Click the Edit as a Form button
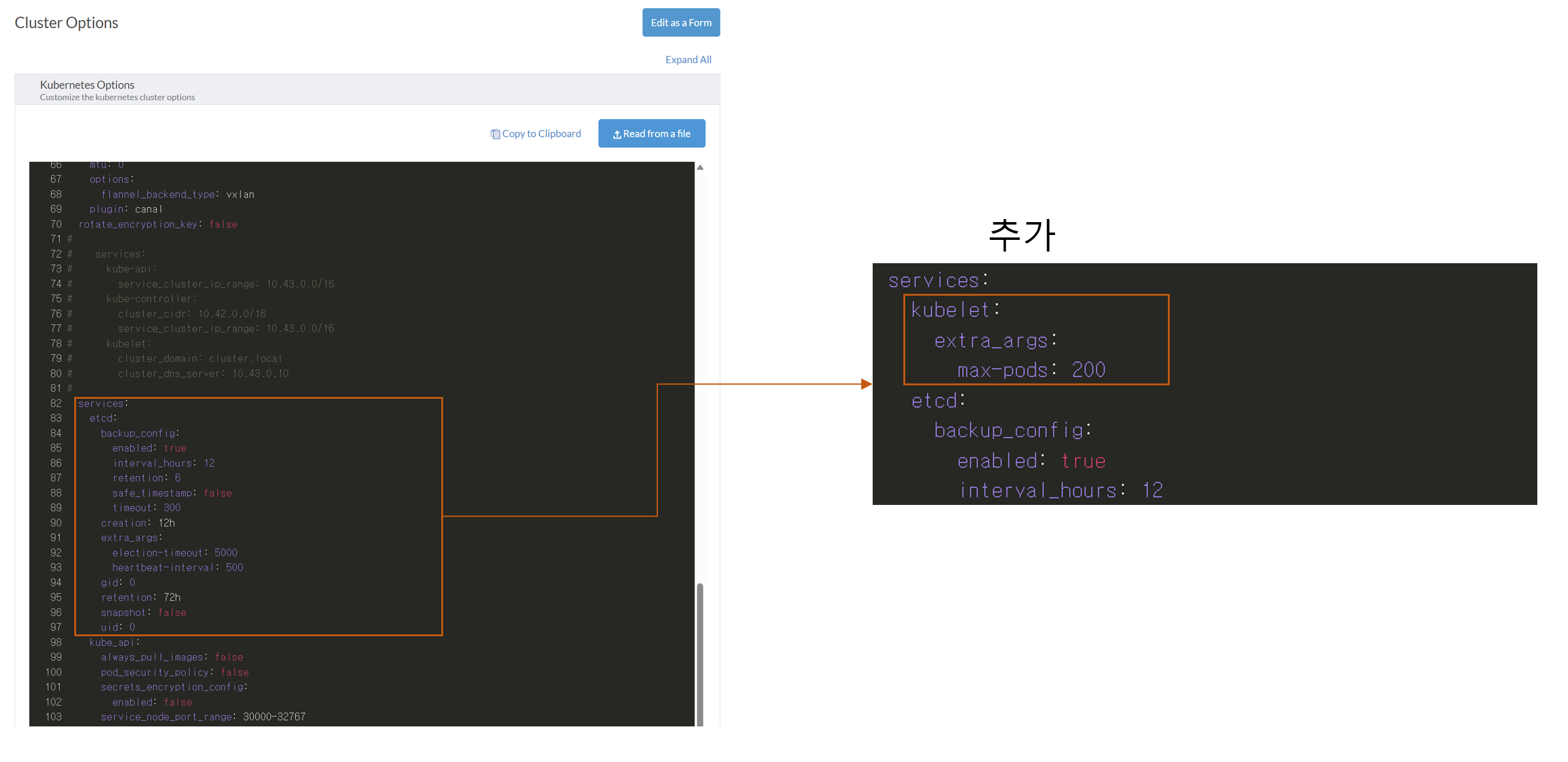Viewport: 1568px width, 762px height. point(681,23)
